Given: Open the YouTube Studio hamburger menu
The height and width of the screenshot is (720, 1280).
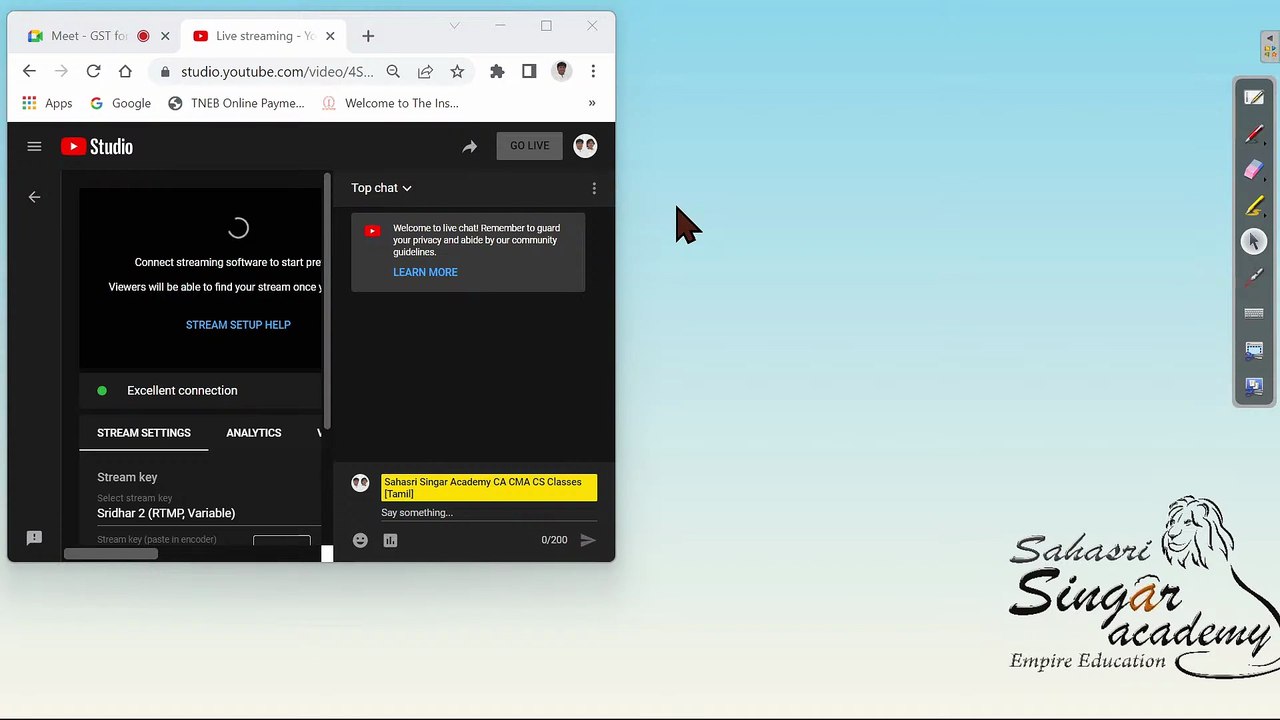Looking at the screenshot, I should 34,146.
